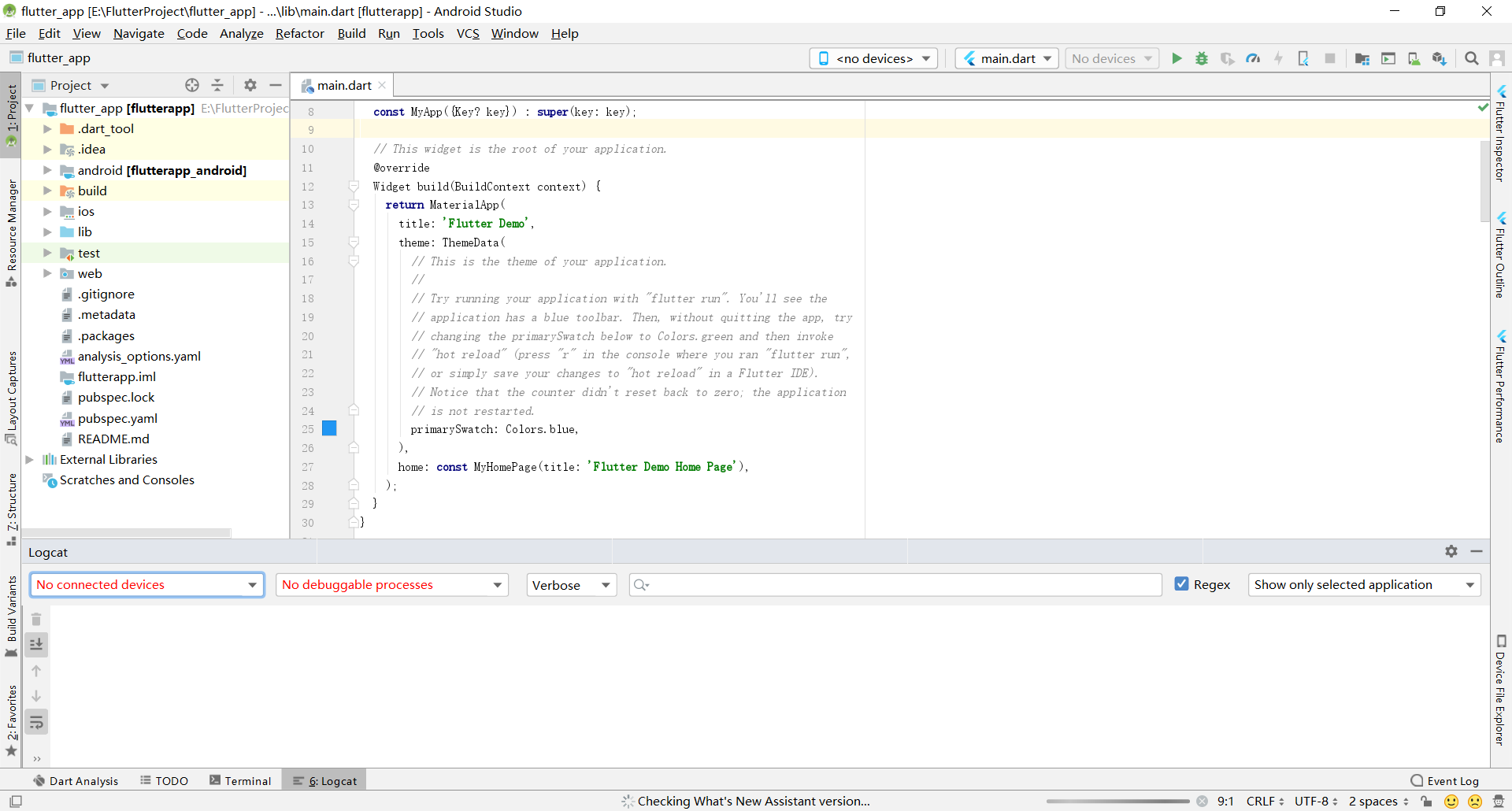Viewport: 1512px width, 811px height.
Task: Click the CRLF line separator indicator
Action: (x=1265, y=802)
